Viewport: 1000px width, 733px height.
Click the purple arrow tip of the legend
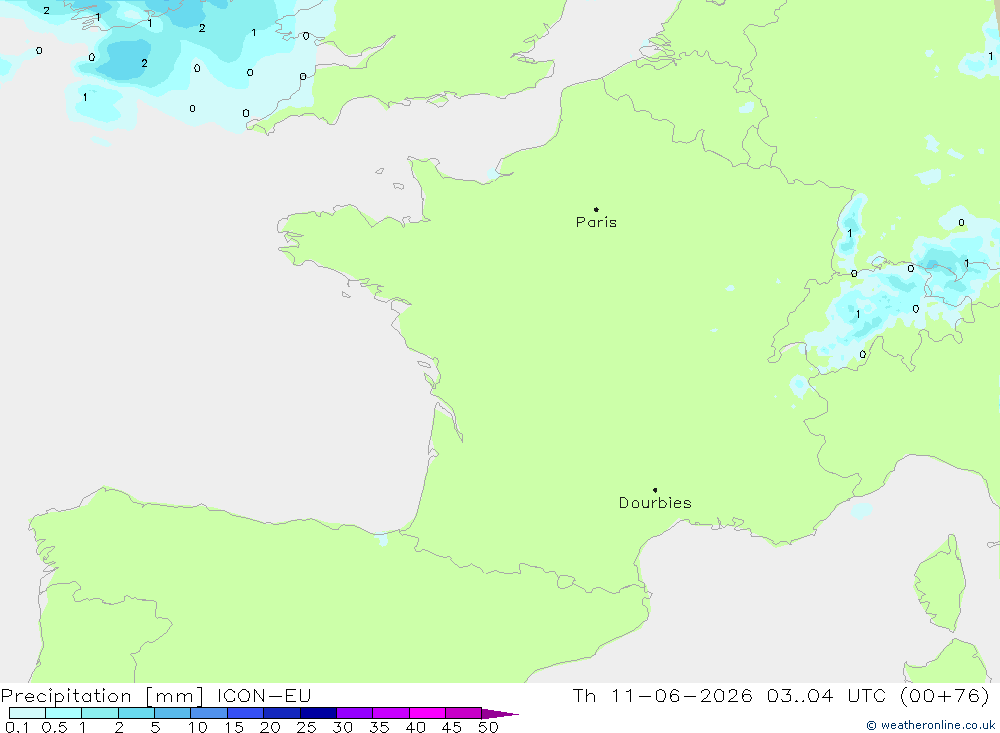(500, 713)
